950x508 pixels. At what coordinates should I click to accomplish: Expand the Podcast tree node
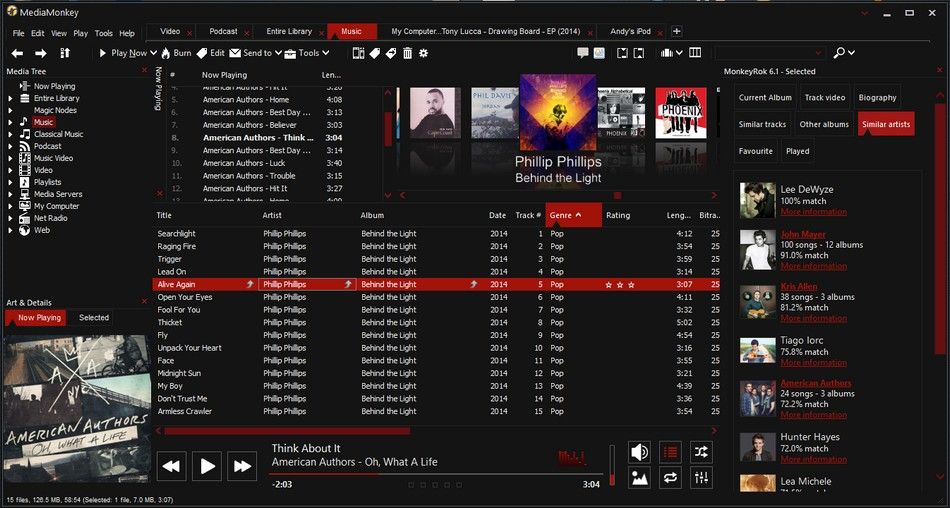pyautogui.click(x=10, y=146)
